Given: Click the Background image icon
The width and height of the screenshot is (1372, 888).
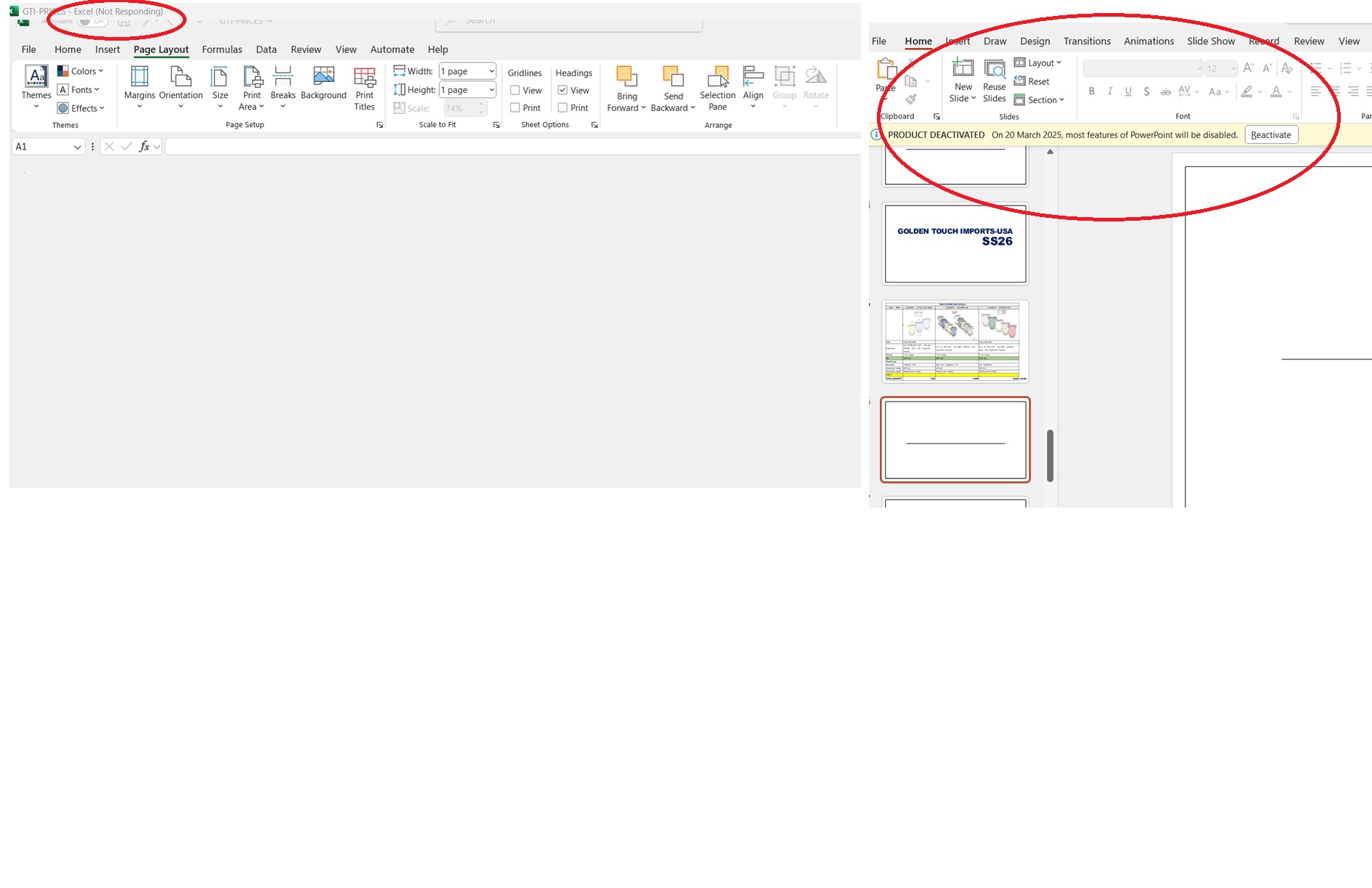Looking at the screenshot, I should 323,77.
